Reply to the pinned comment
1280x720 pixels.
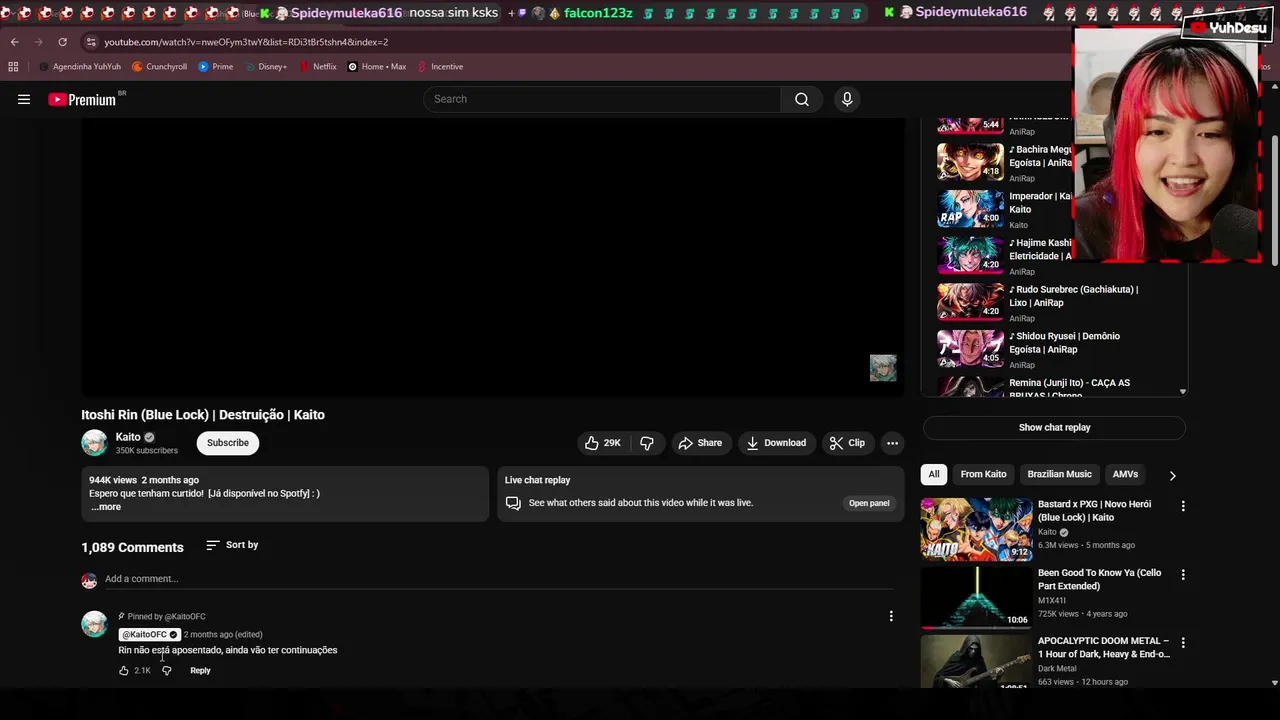click(x=200, y=671)
